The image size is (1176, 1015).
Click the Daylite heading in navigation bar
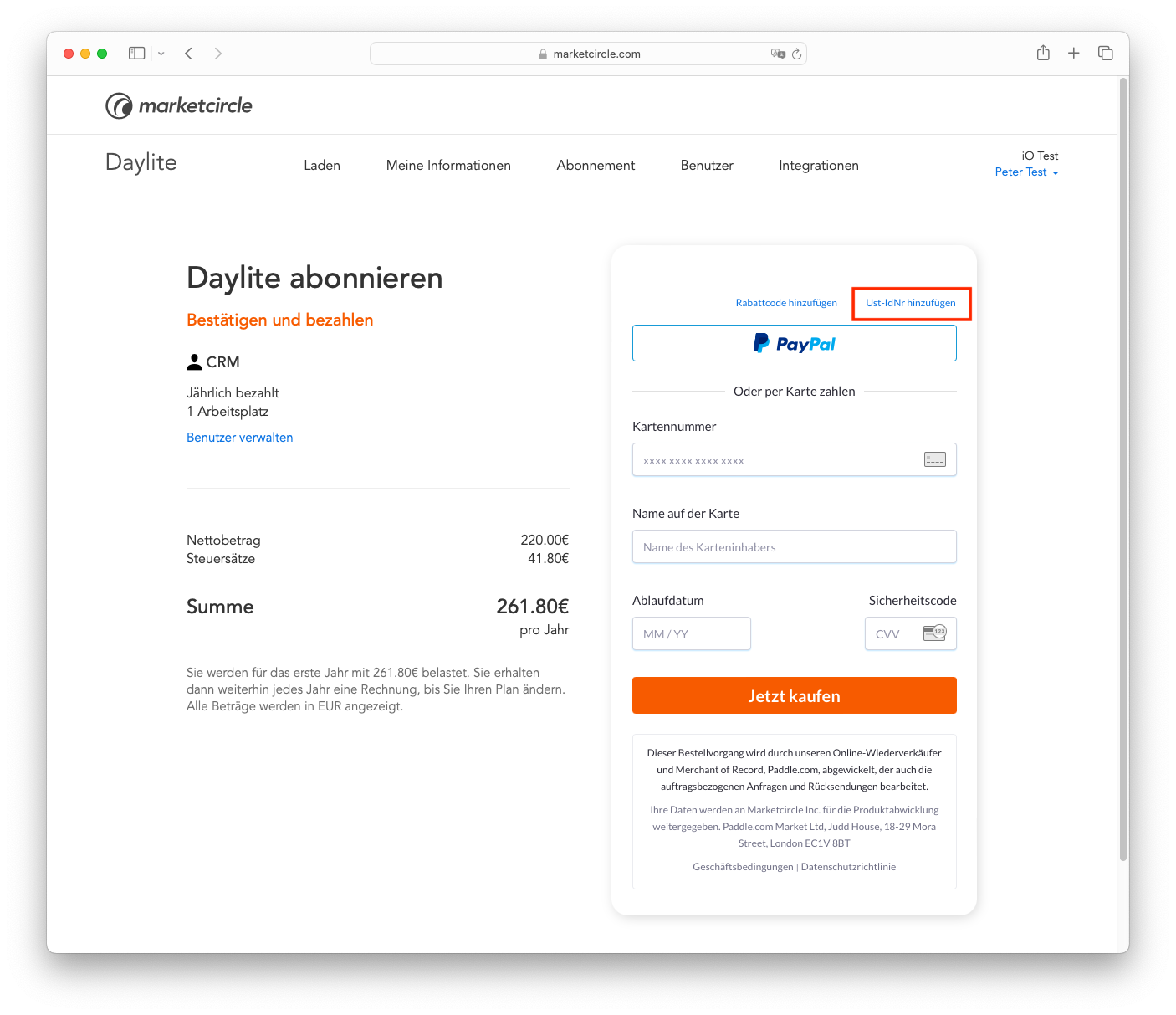point(141,162)
